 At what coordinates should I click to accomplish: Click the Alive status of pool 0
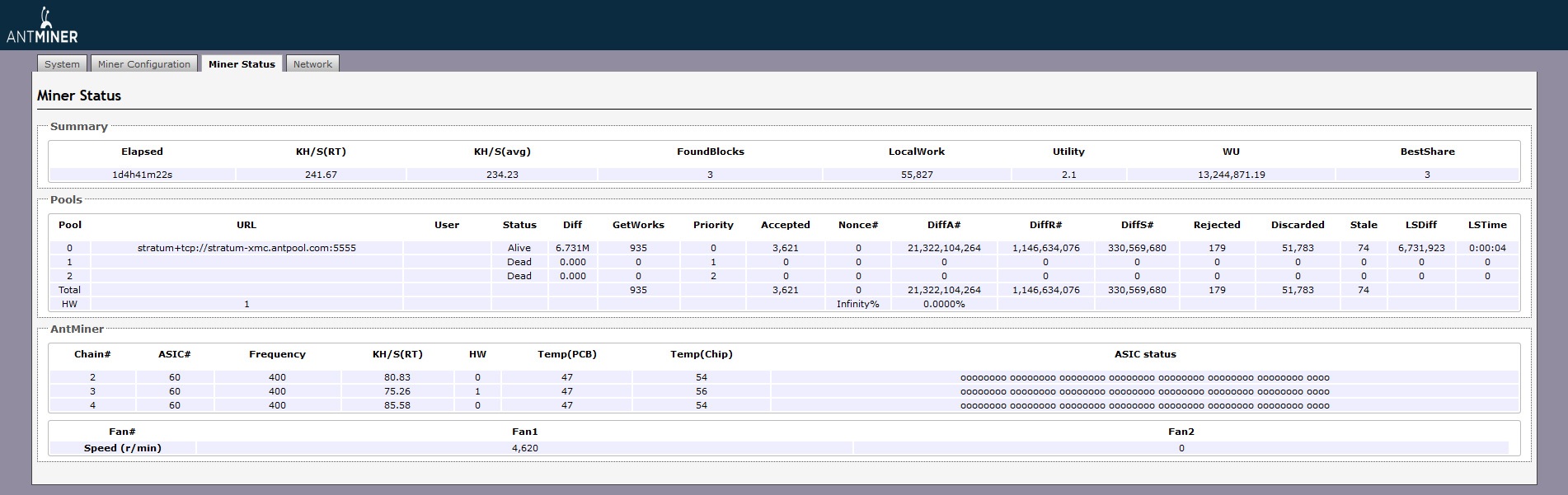pos(519,248)
